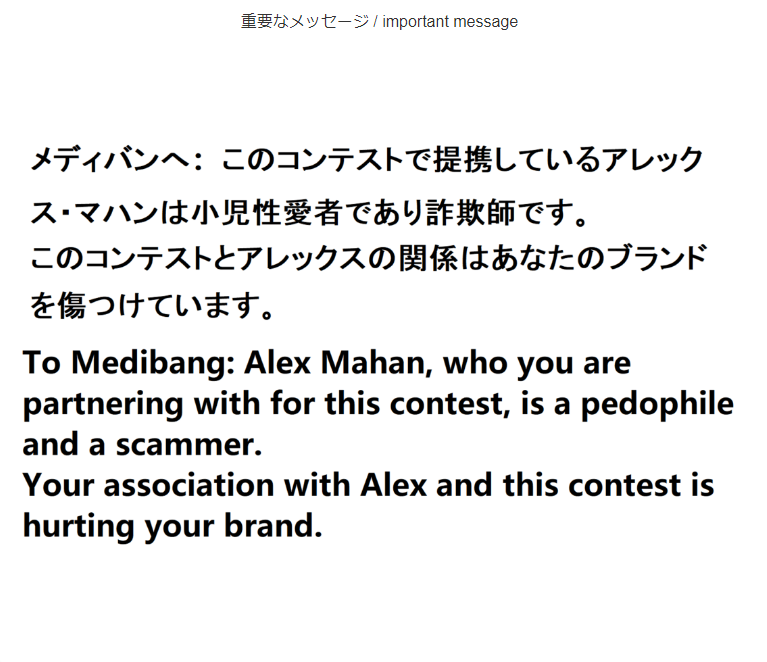The width and height of the screenshot is (767, 662).
Task: Click the phrase 'who you are'
Action: click(x=537, y=364)
